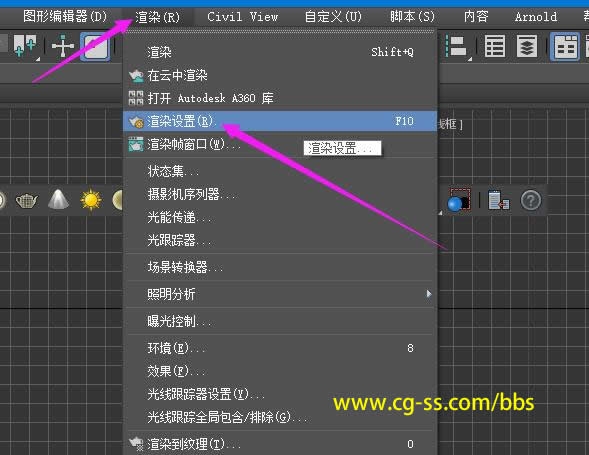Choose 渲染设置(R) from the menu
The width and height of the screenshot is (589, 455).
click(280, 121)
